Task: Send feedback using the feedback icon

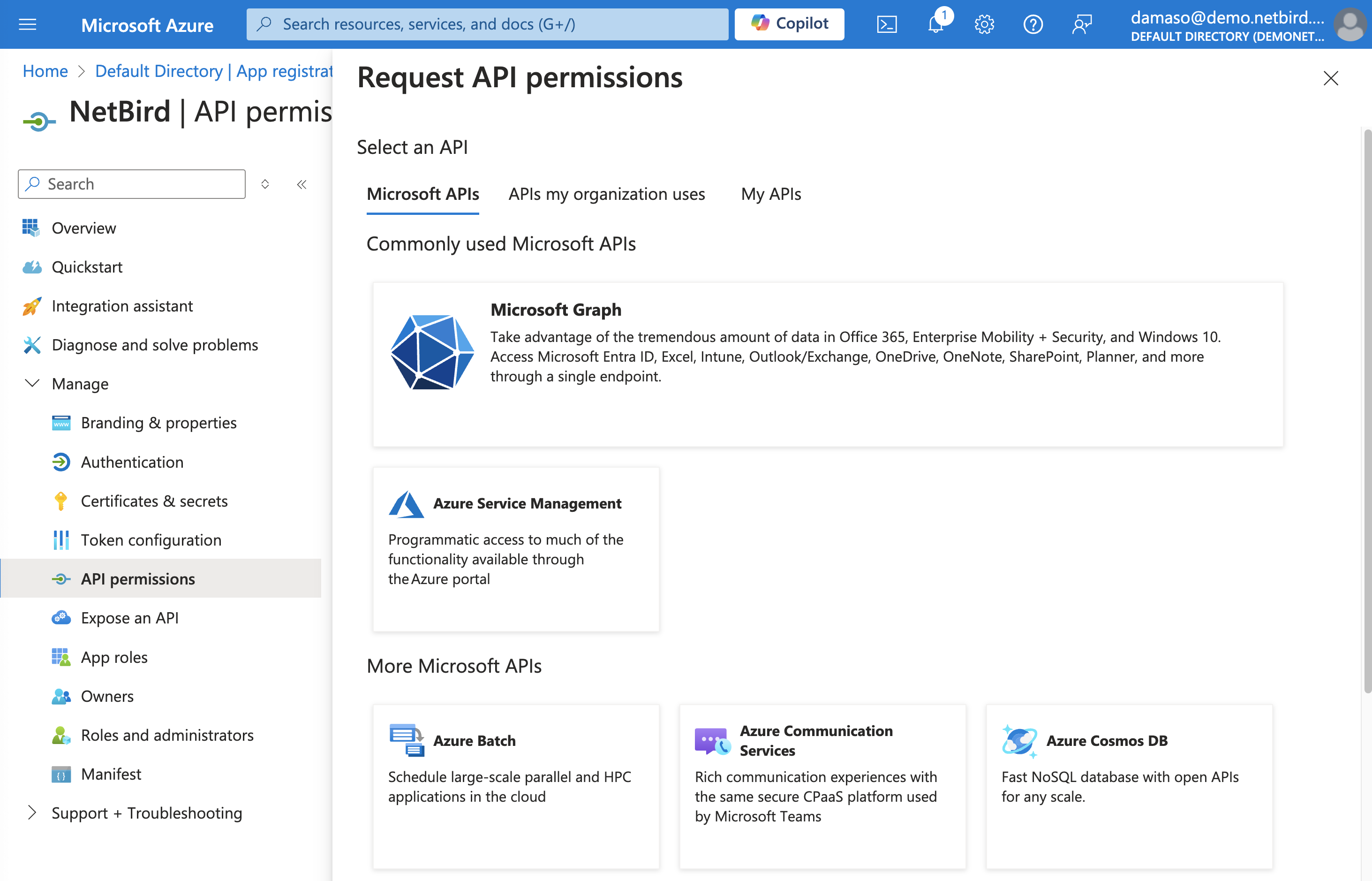Action: coord(1082,24)
